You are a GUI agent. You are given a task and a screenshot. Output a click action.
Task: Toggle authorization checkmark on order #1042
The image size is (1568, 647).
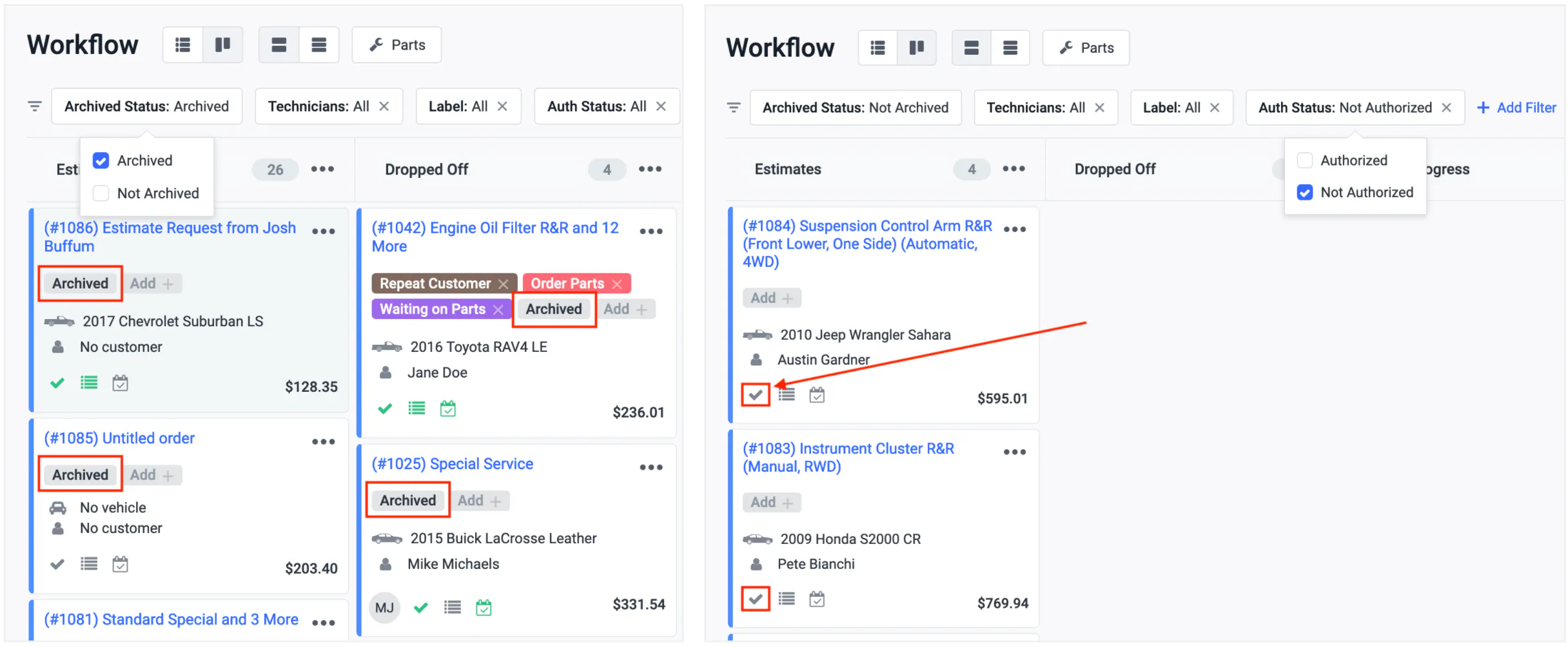(x=385, y=409)
